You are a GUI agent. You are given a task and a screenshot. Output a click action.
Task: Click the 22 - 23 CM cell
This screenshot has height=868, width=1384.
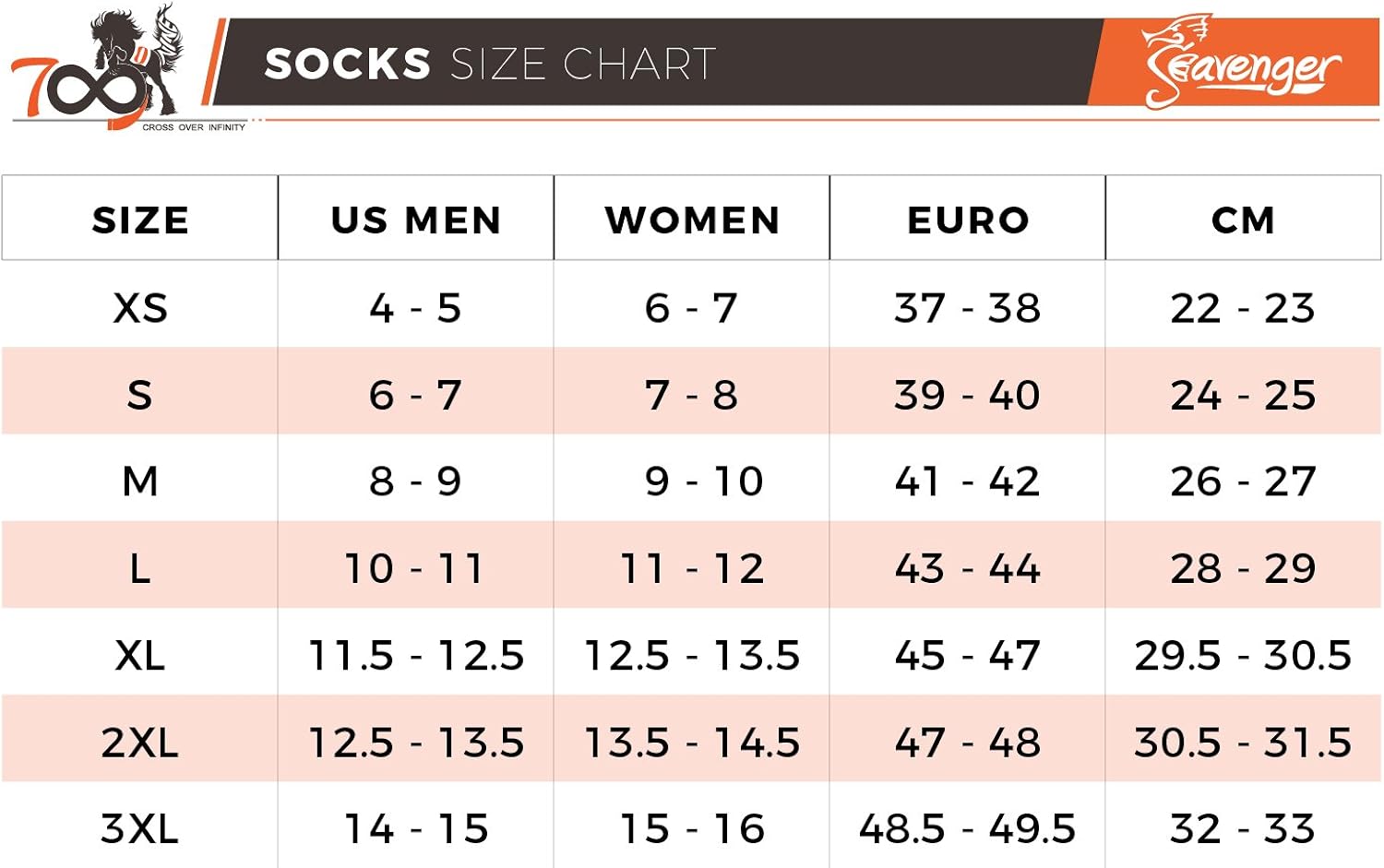[x=1243, y=308]
